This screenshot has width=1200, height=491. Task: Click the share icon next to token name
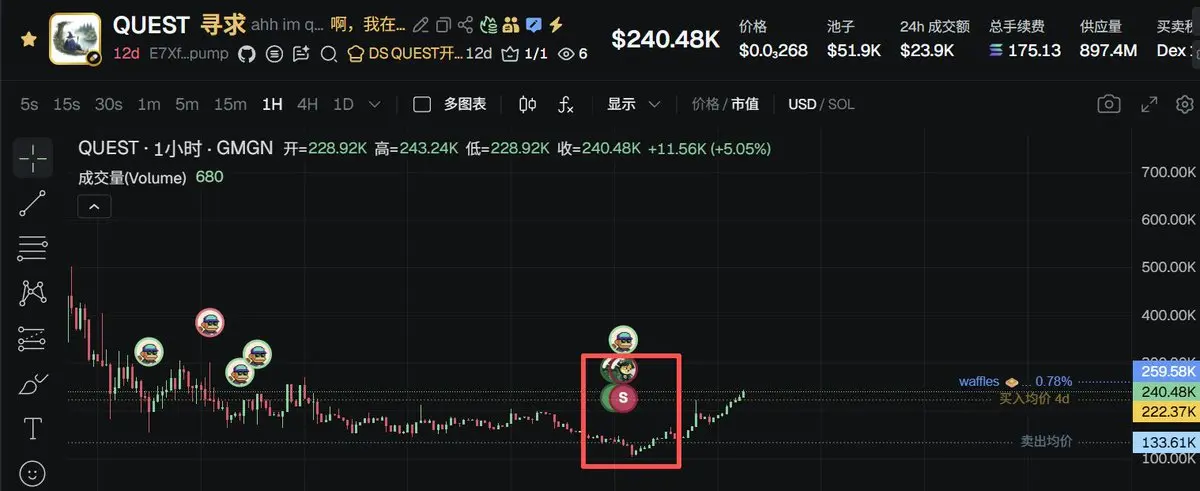coord(464,25)
